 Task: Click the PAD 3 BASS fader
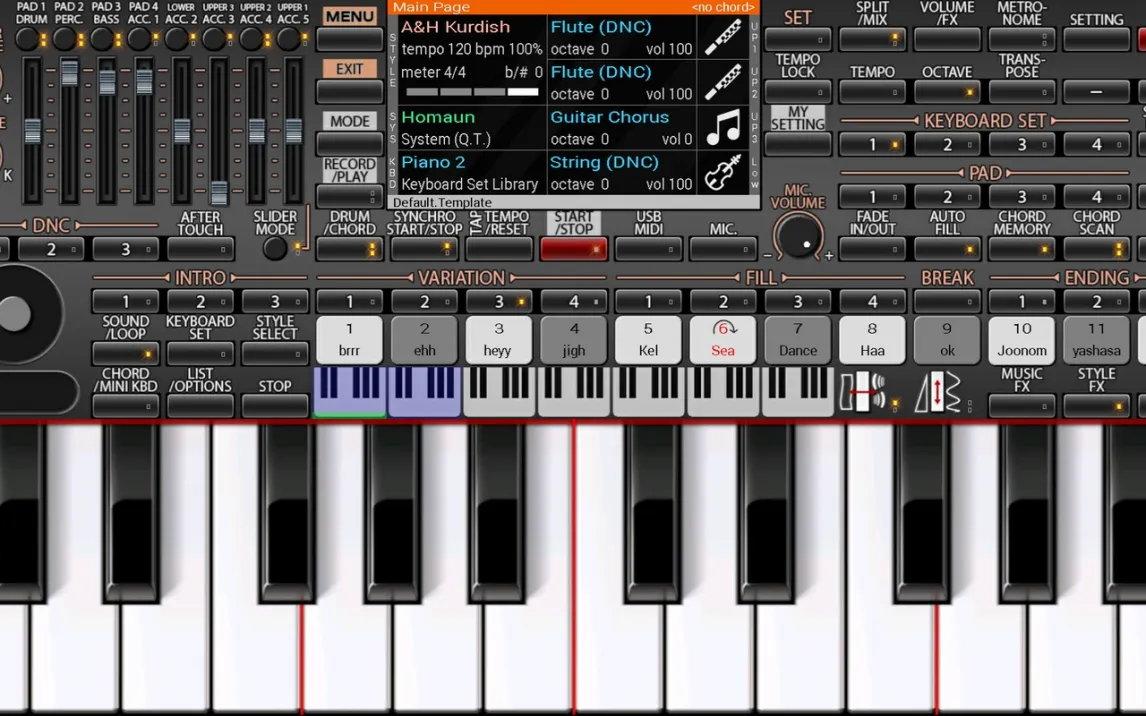pos(107,83)
